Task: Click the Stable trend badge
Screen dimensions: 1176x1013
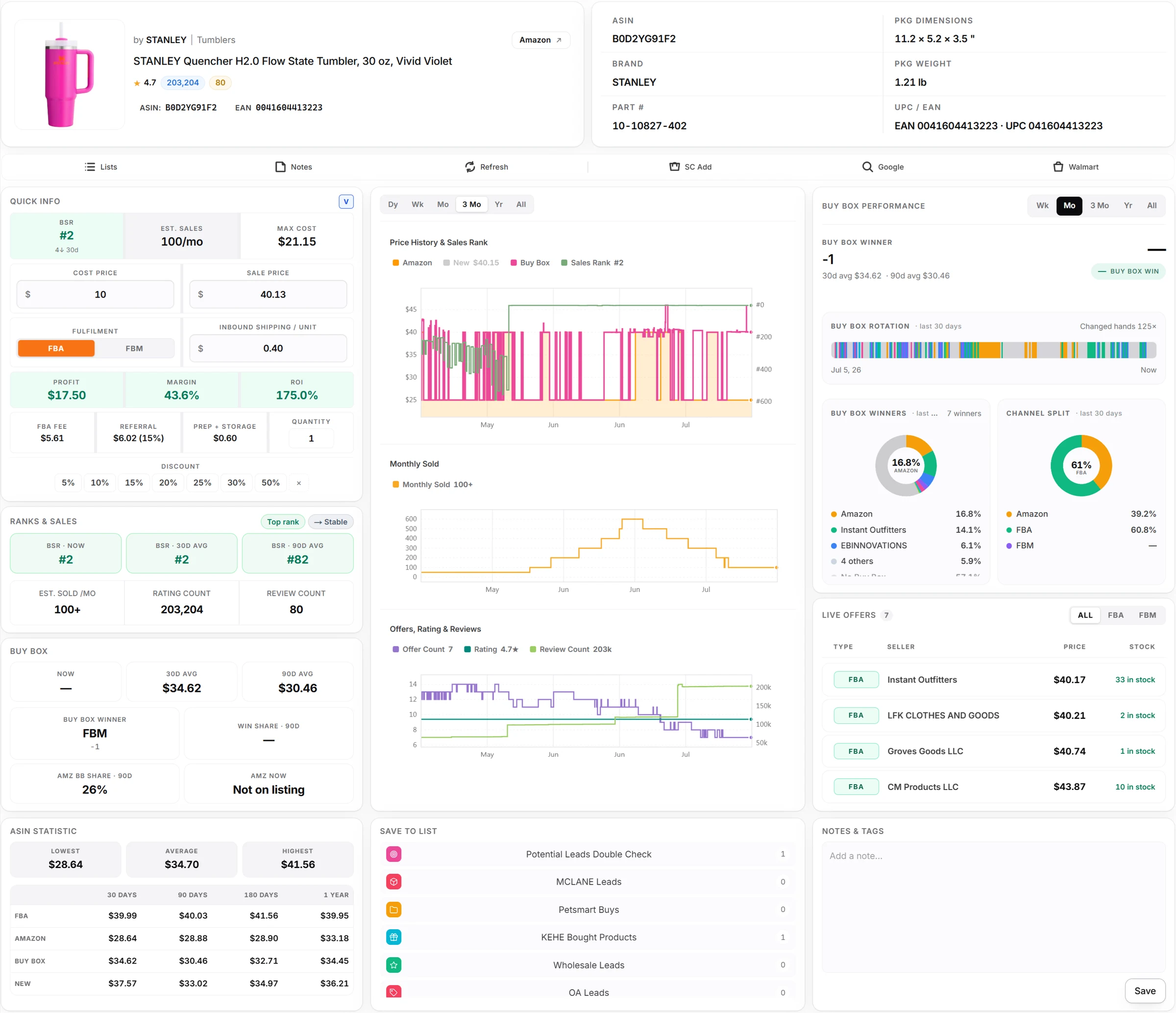Action: pyautogui.click(x=331, y=522)
